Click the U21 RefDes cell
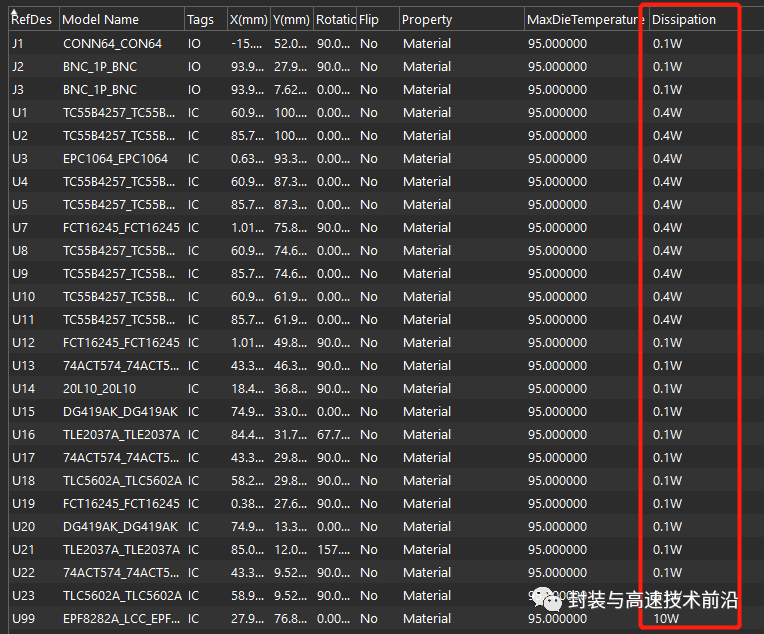Image resolution: width=764 pixels, height=634 pixels. [23, 550]
